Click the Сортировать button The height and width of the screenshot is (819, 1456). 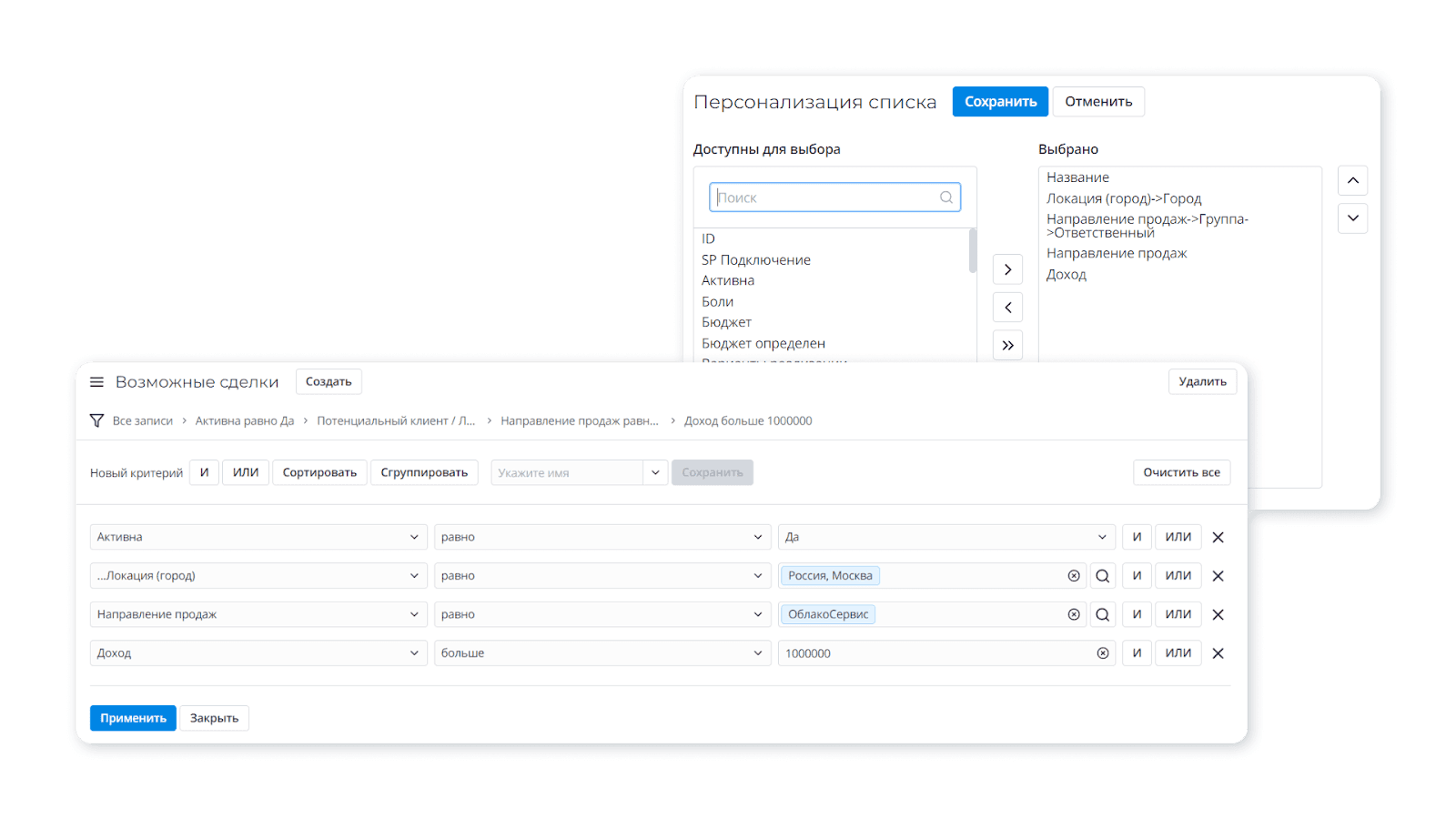(x=319, y=472)
